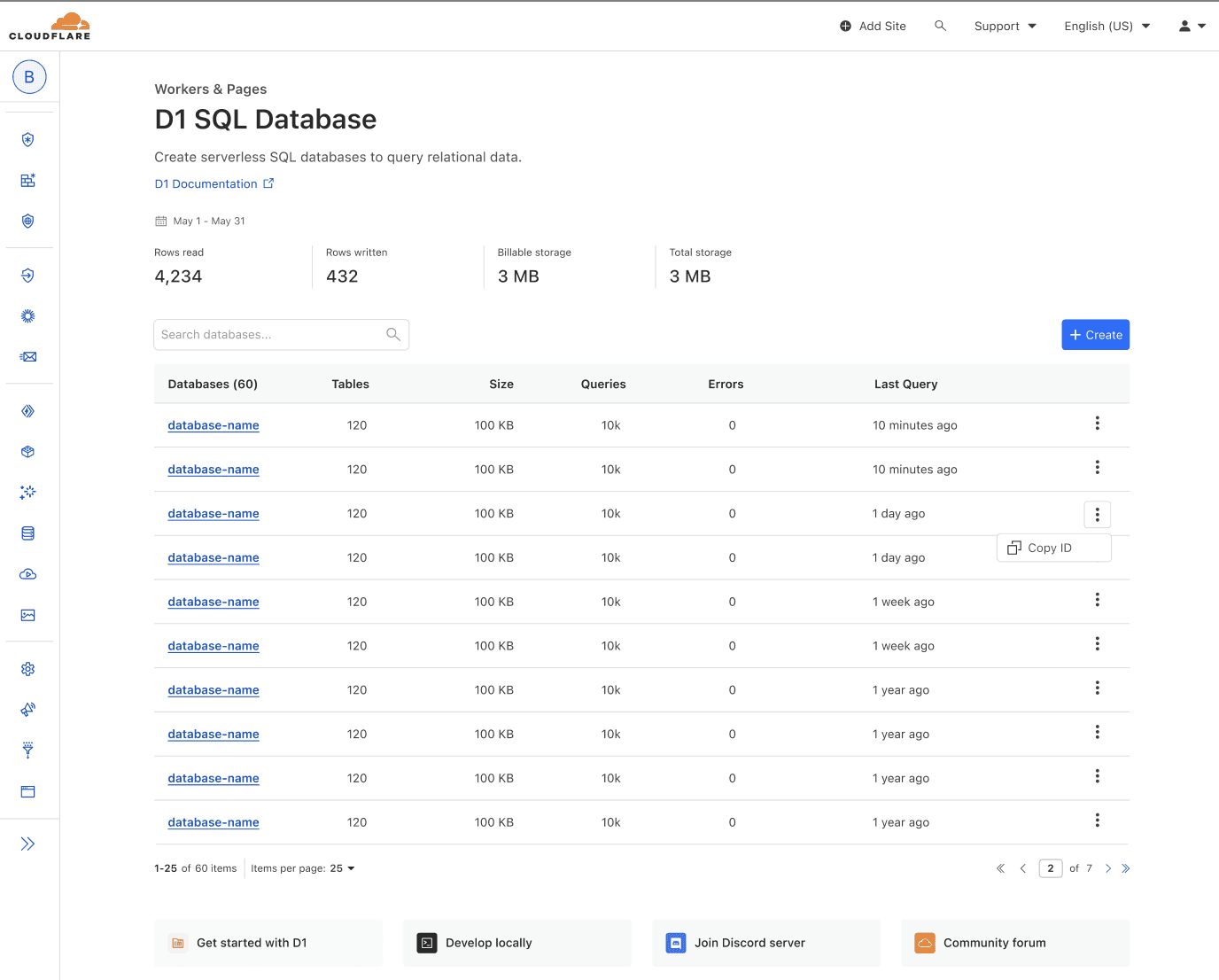1219x980 pixels.
Task: Click the sunburst sidebar icon
Action: (28, 316)
